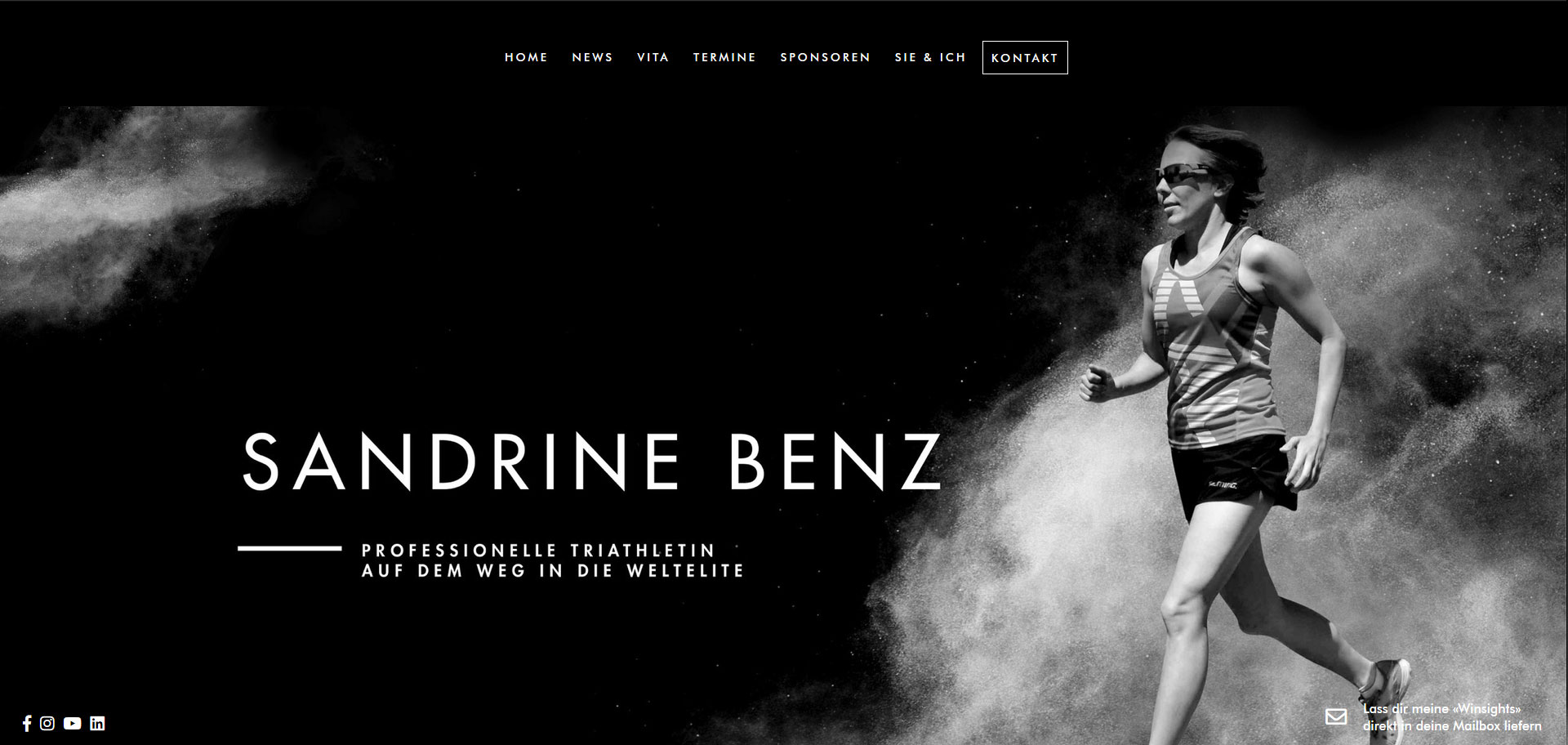Viewport: 1568px width, 745px height.
Task: Open the Facebook profile icon
Action: pyautogui.click(x=27, y=723)
